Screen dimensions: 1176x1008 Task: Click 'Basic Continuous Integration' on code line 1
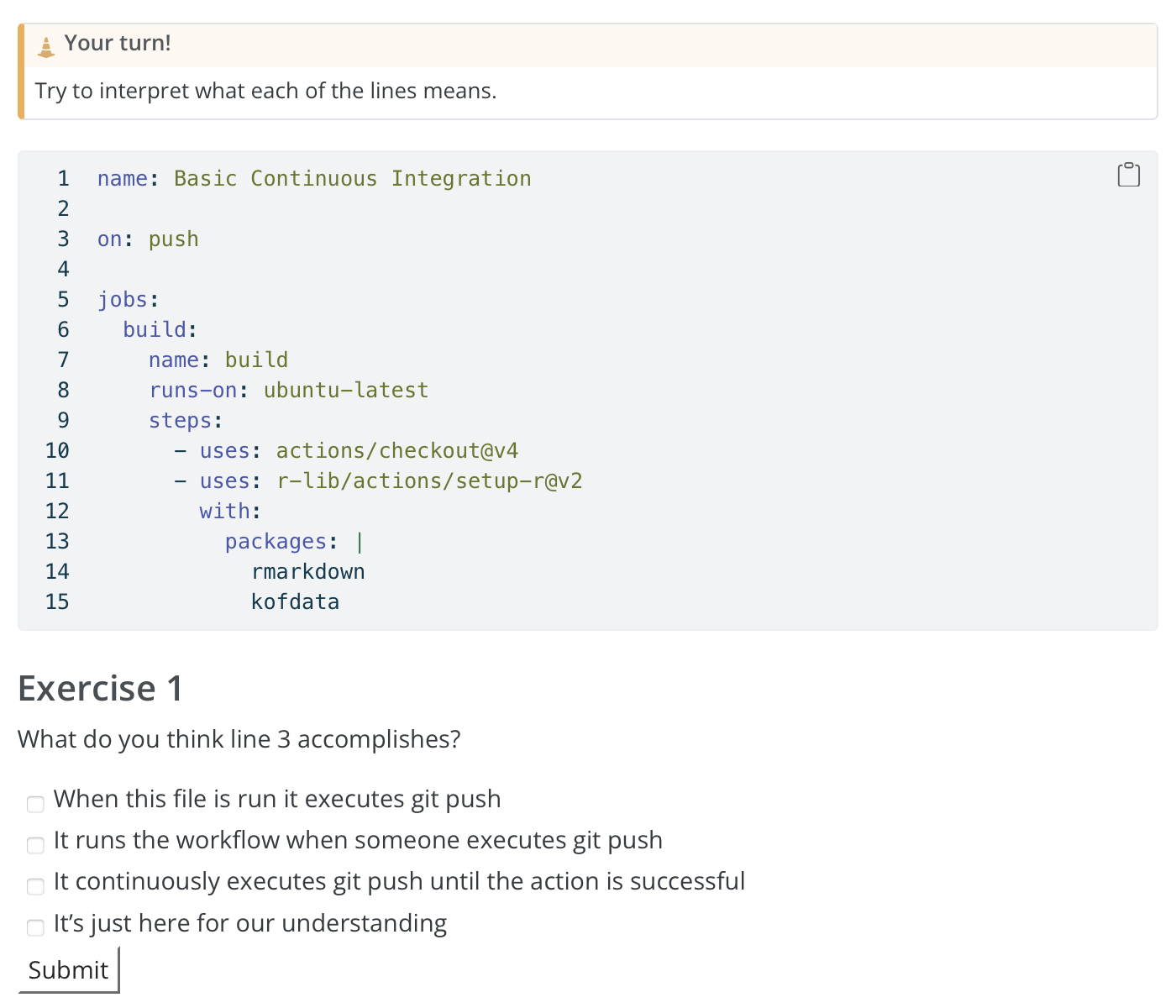click(x=352, y=179)
